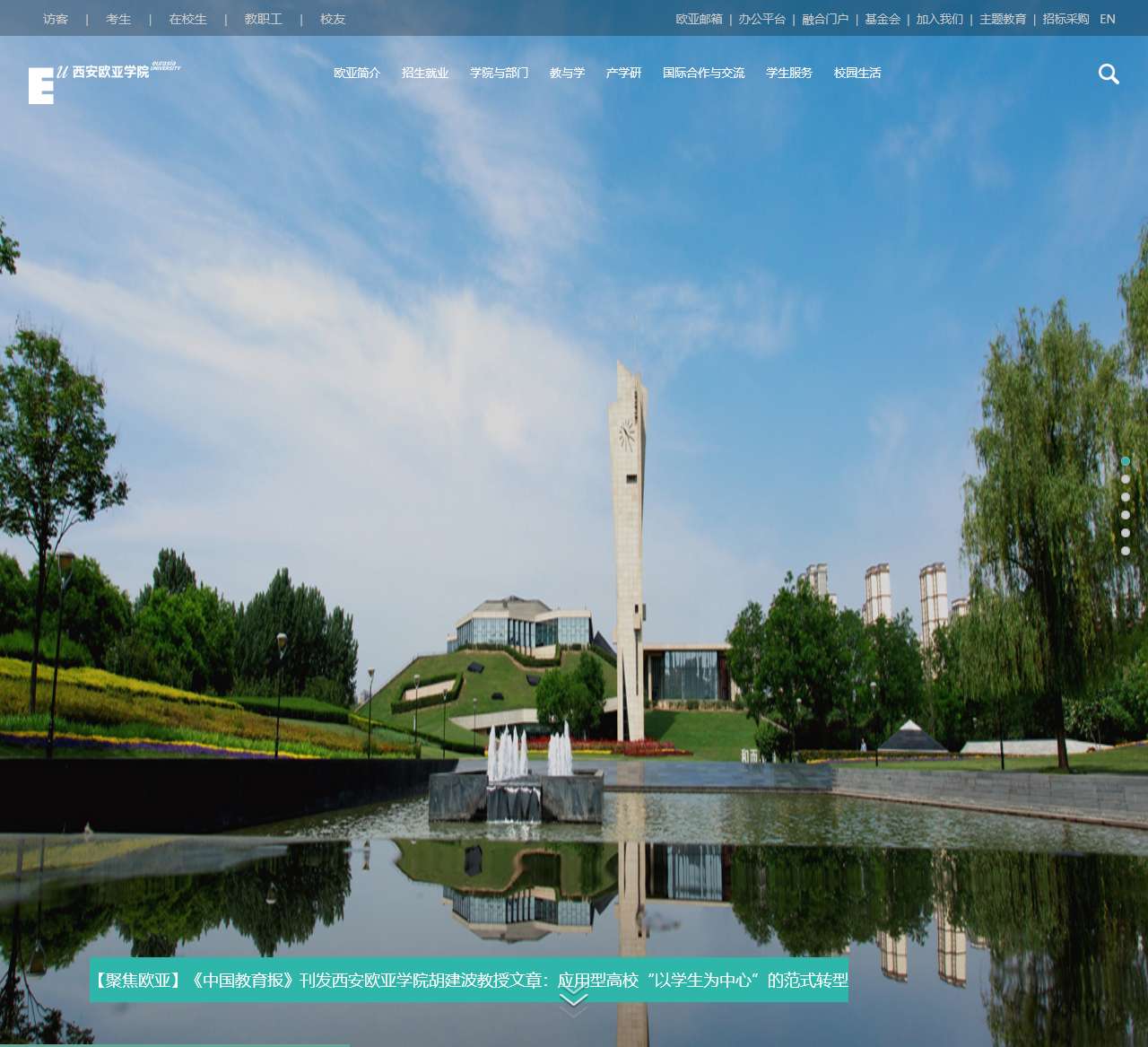Switch the site language to EN

pos(1108,19)
